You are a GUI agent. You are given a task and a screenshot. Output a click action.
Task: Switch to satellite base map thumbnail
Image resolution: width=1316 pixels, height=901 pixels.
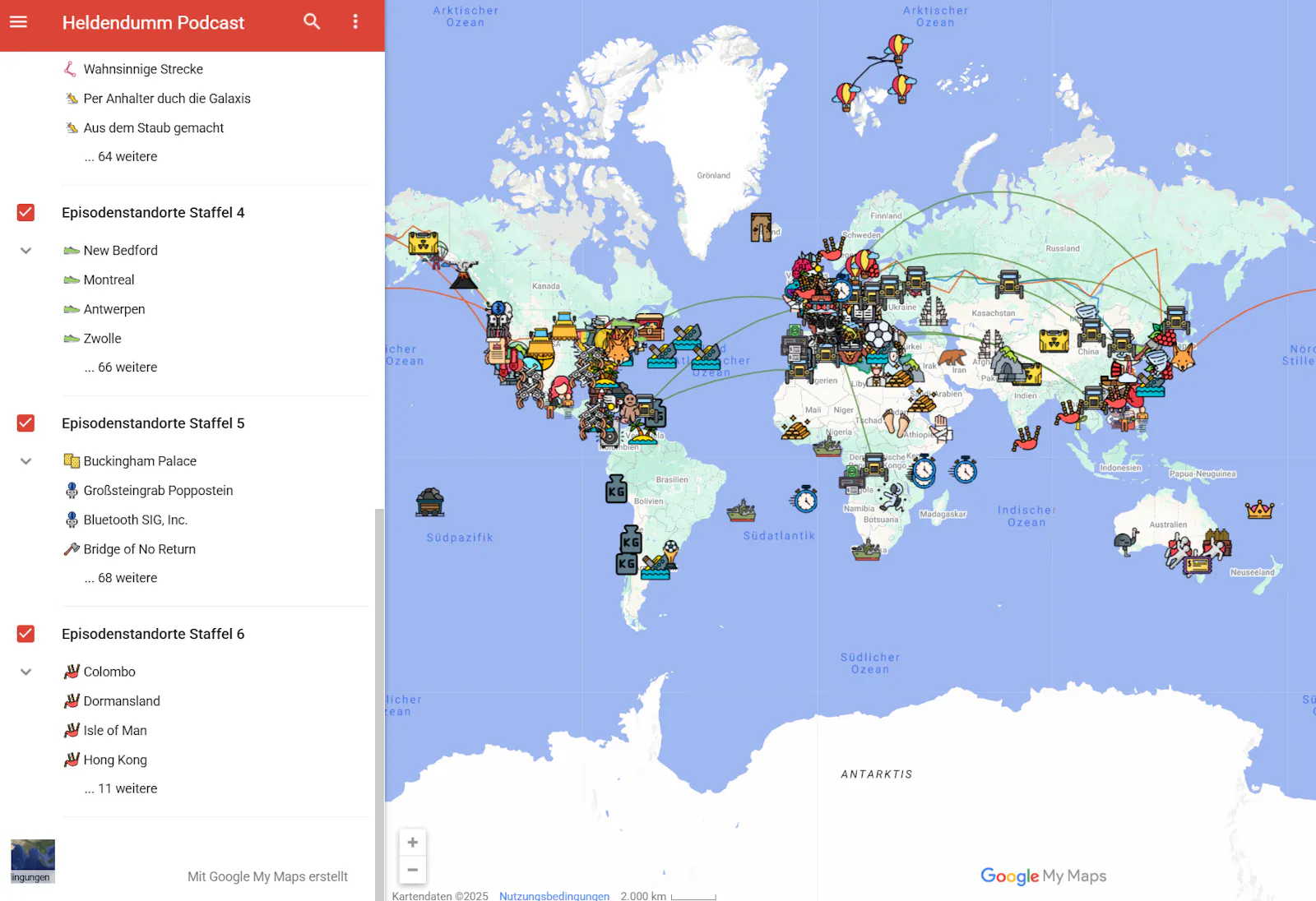click(33, 861)
